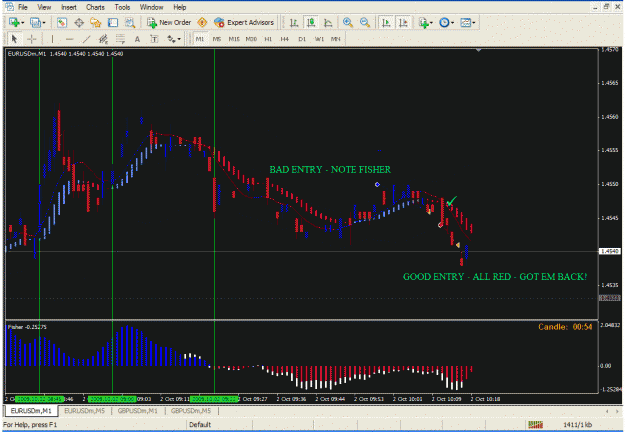The width and height of the screenshot is (625, 432).
Task: Select the Cursor arrow tool
Action: (14, 39)
